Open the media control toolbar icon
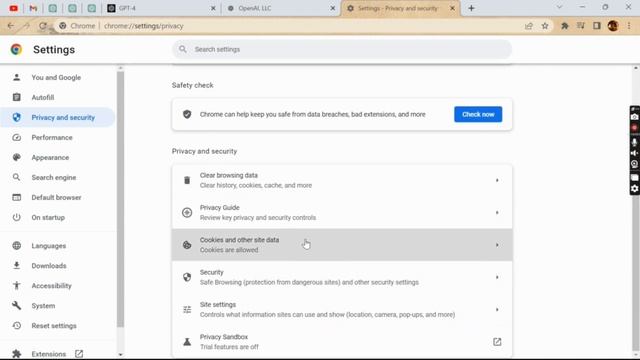The width and height of the screenshot is (640, 360). click(x=581, y=26)
